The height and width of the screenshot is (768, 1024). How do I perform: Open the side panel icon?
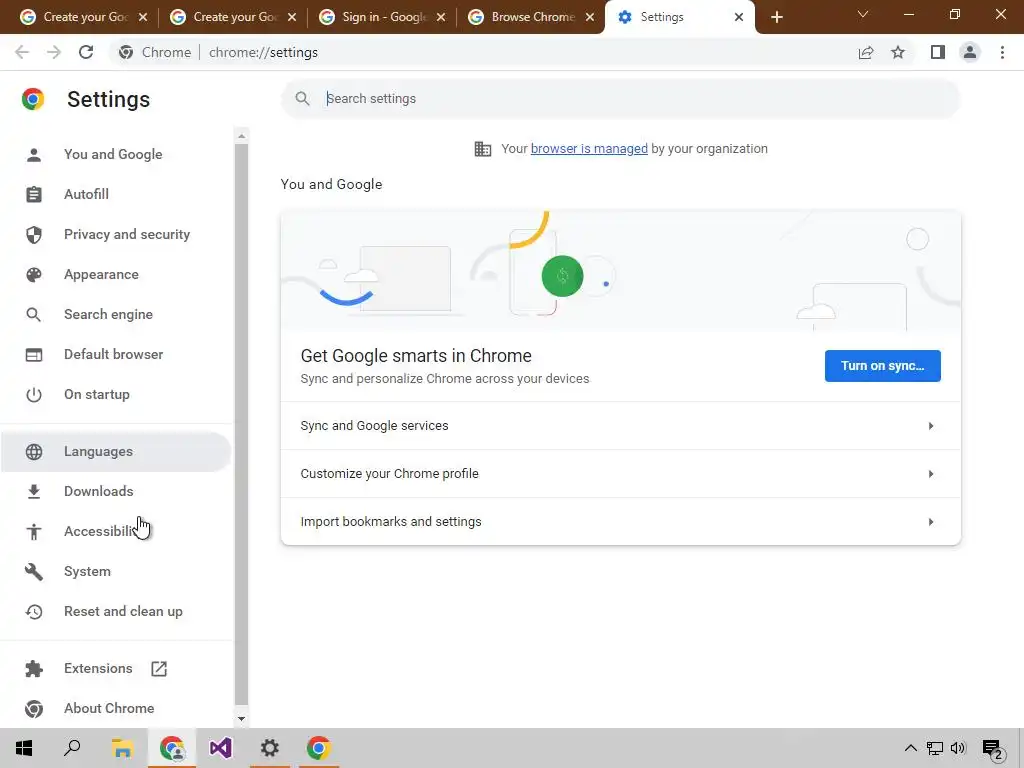pyautogui.click(x=938, y=52)
